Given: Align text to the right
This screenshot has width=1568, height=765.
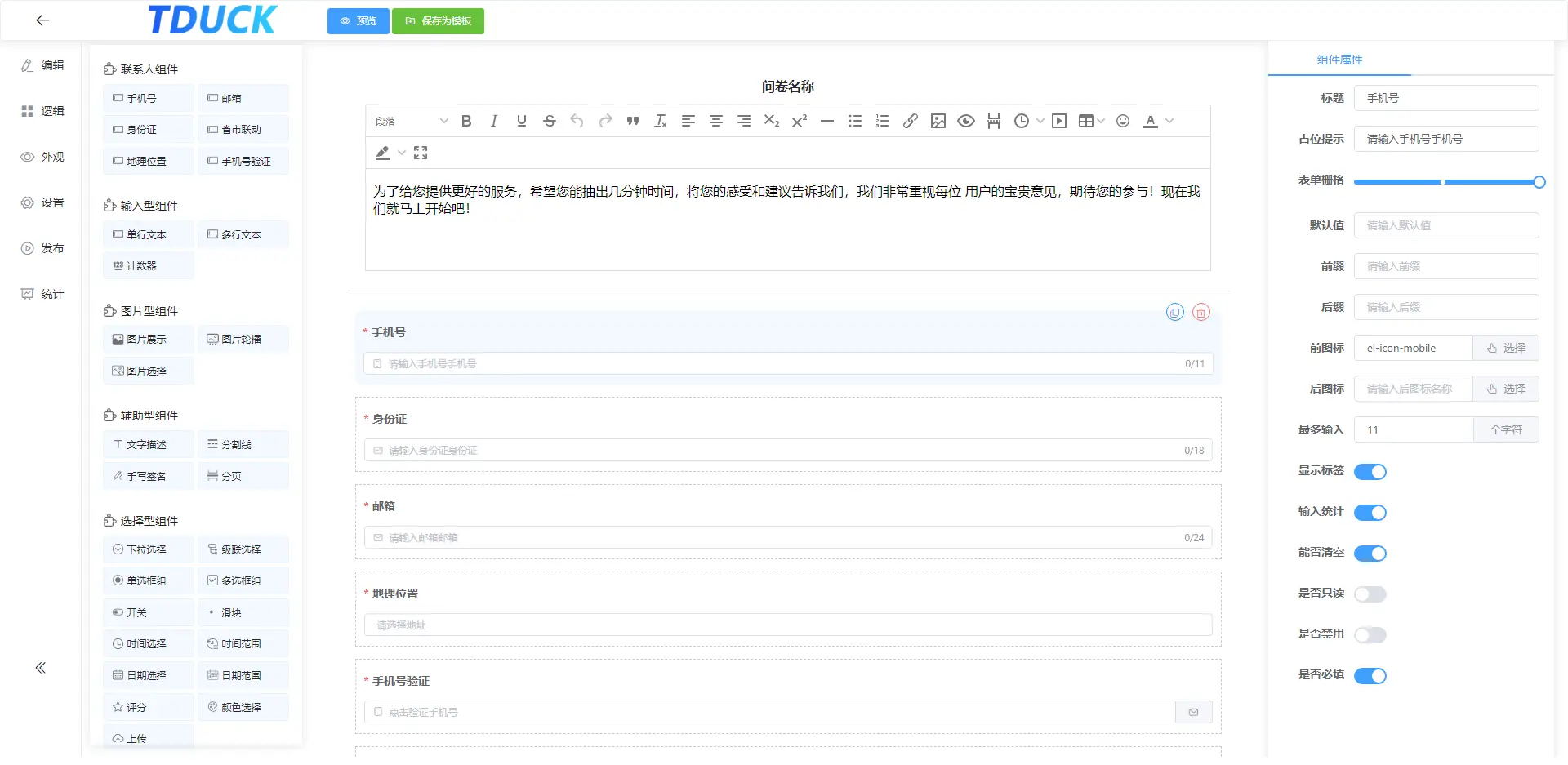Looking at the screenshot, I should click(x=744, y=121).
